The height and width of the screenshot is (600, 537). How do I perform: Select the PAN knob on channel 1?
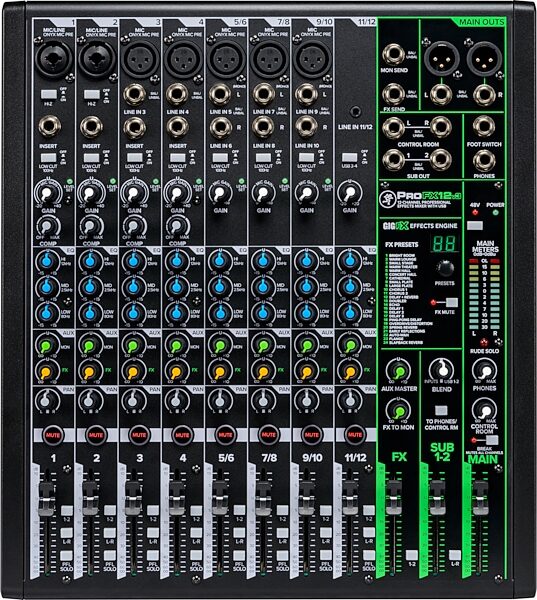tap(46, 401)
